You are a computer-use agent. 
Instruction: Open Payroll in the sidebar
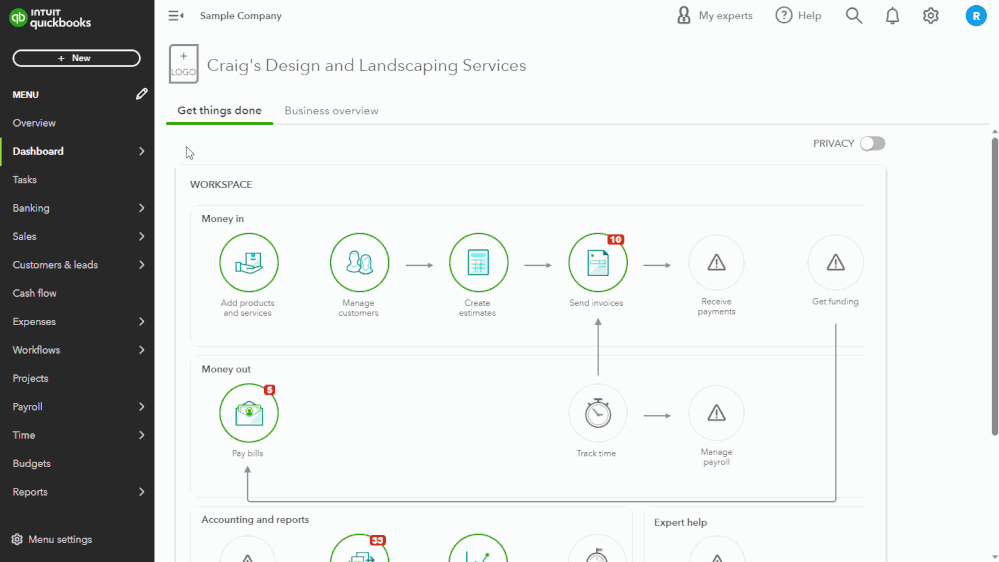(x=27, y=407)
